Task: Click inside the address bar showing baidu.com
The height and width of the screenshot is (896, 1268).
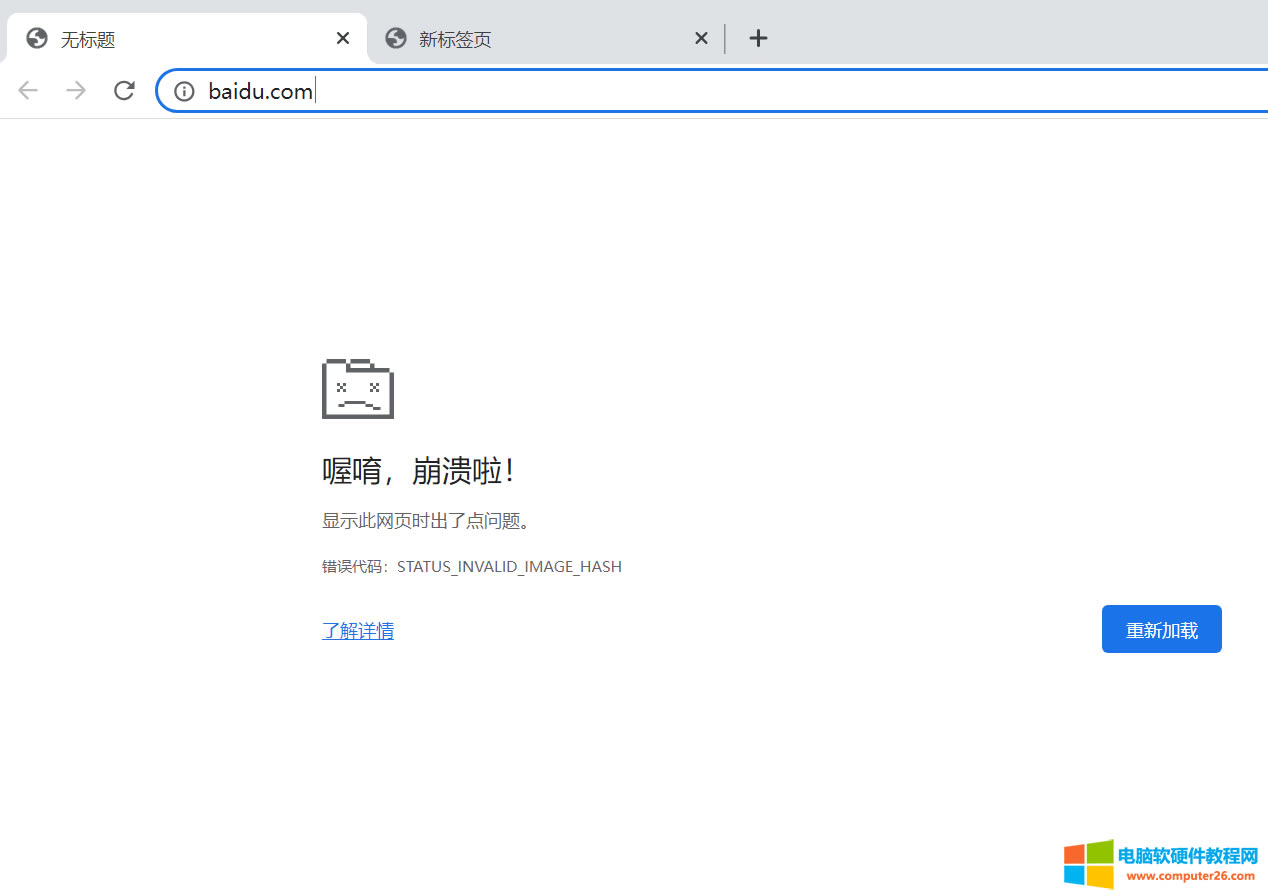Action: point(260,91)
